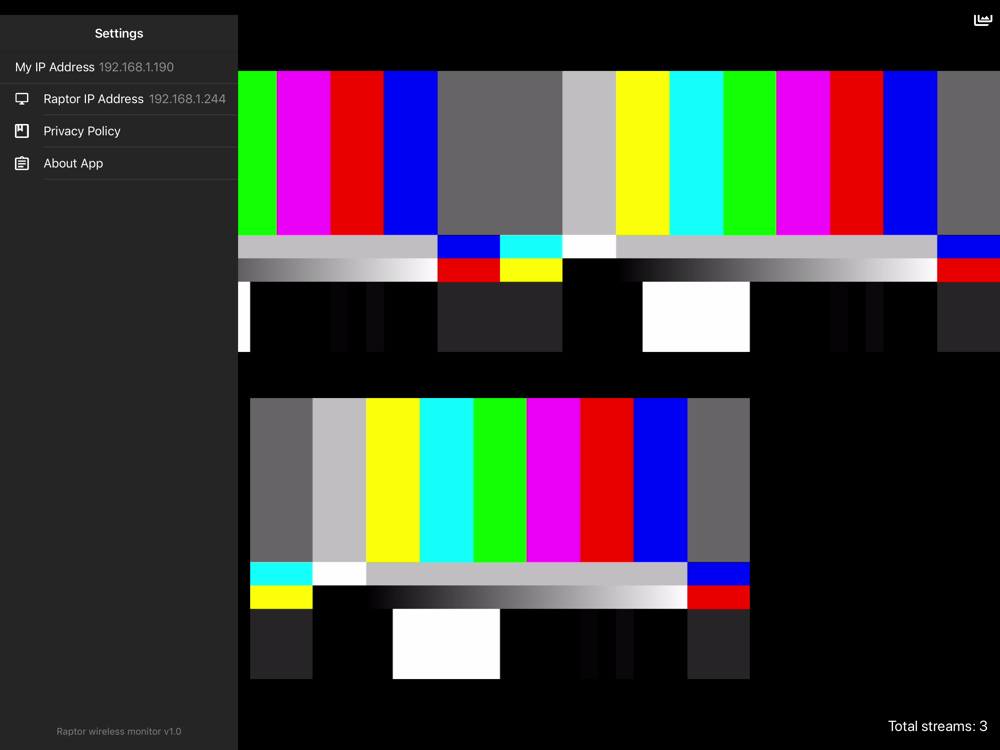Click the white rectangle in bottom stream
The height and width of the screenshot is (750, 1000).
446,643
